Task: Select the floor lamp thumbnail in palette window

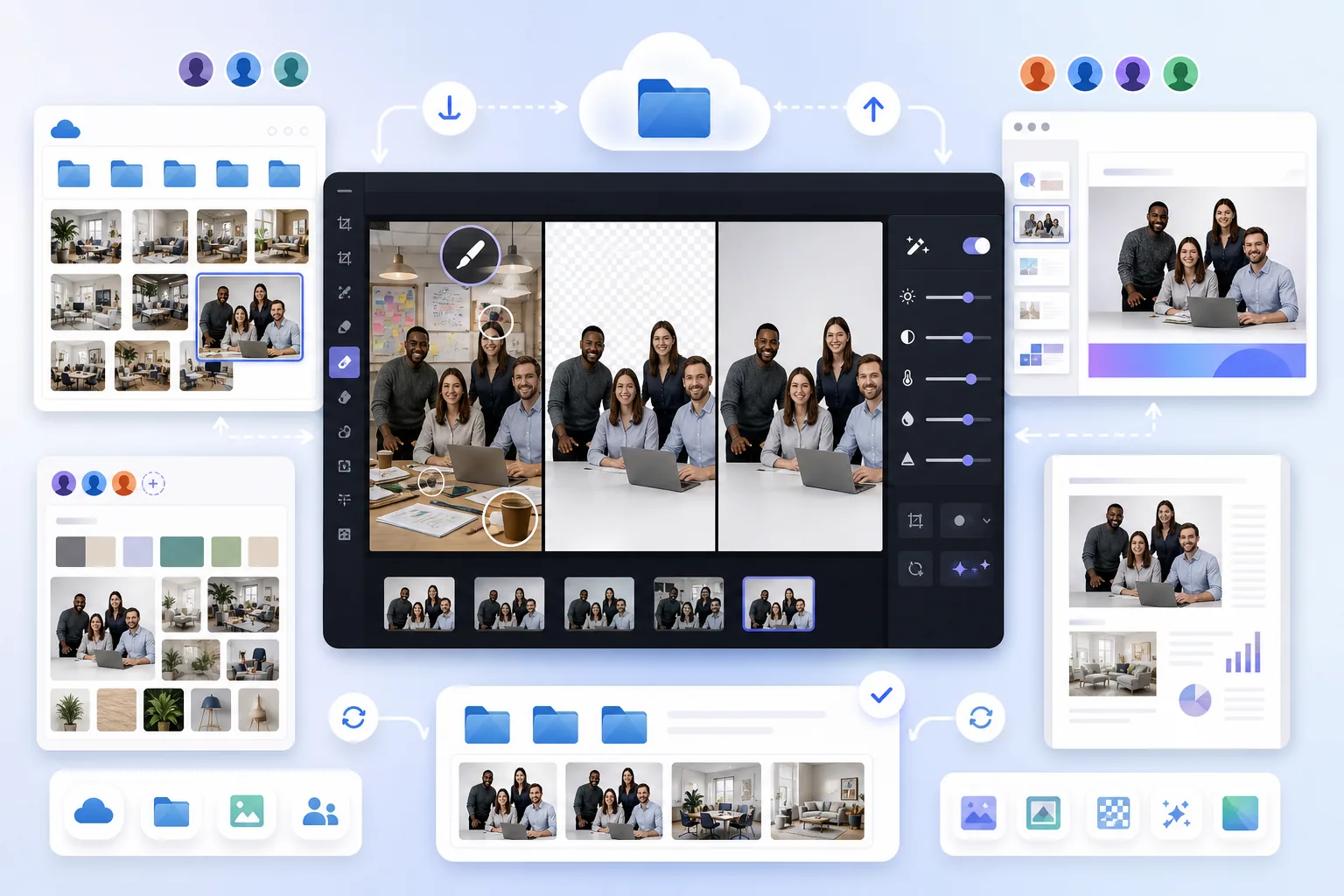Action: [x=211, y=710]
